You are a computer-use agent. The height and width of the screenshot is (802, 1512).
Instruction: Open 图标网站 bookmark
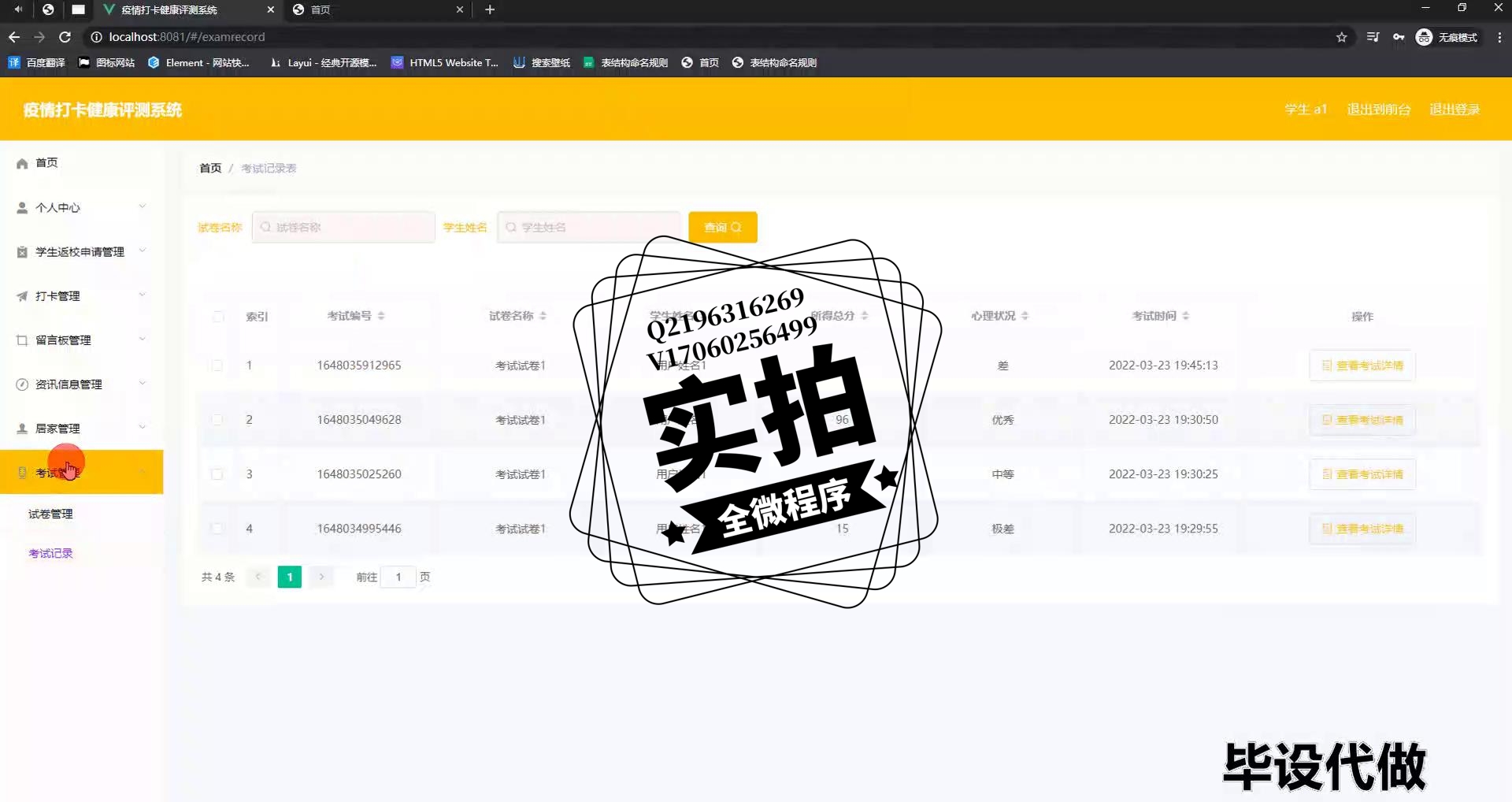106,62
